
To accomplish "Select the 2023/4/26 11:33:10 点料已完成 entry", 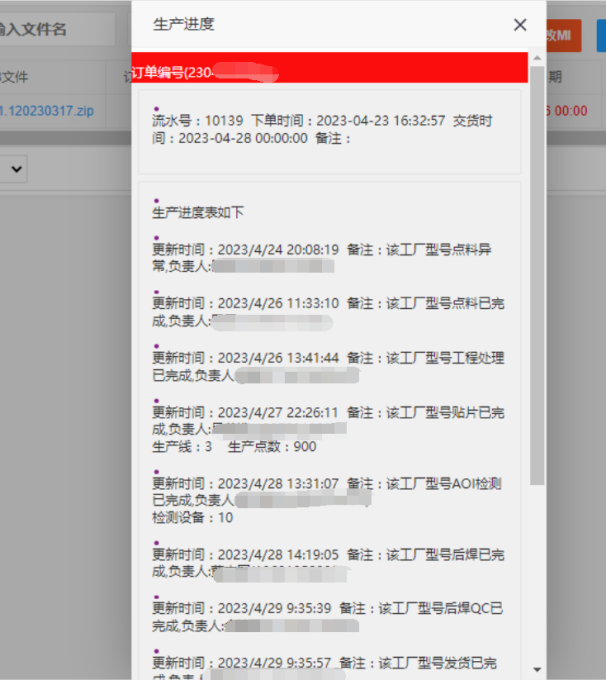I will [328, 312].
